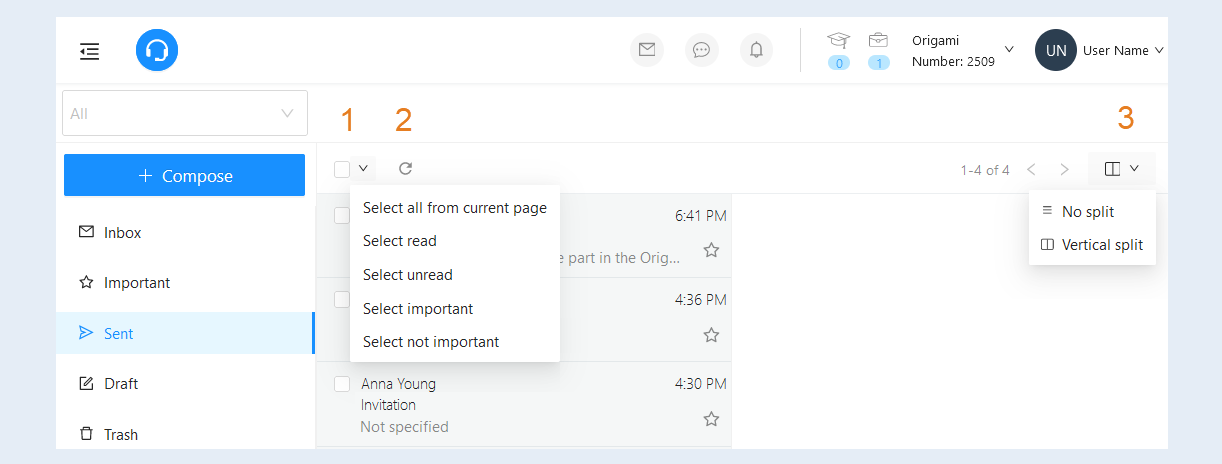Check the first email's checkbox
Screen dimensions: 1222x464
point(342,215)
